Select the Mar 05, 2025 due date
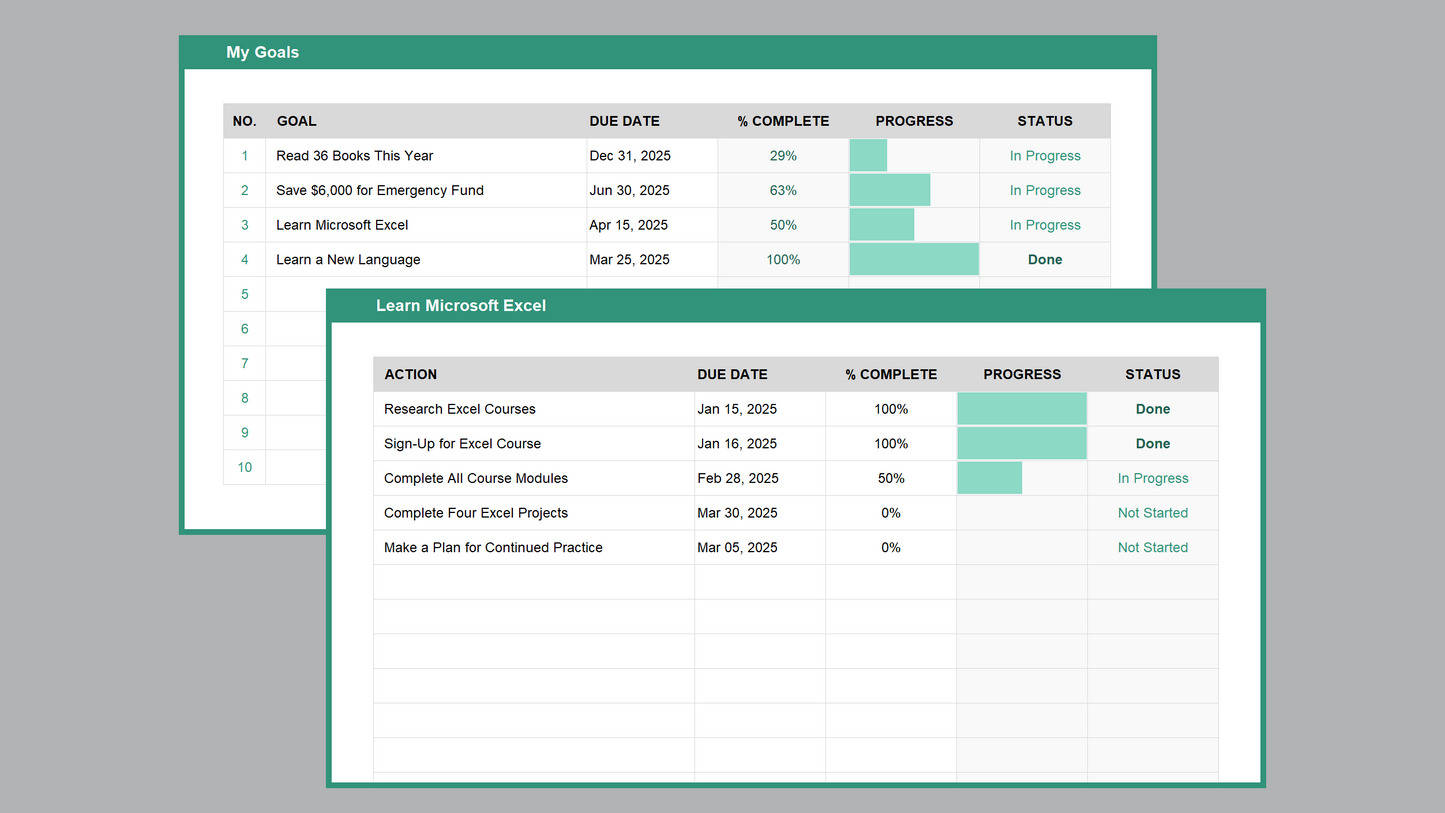Screen dimensions: 1445x813 (x=737, y=548)
